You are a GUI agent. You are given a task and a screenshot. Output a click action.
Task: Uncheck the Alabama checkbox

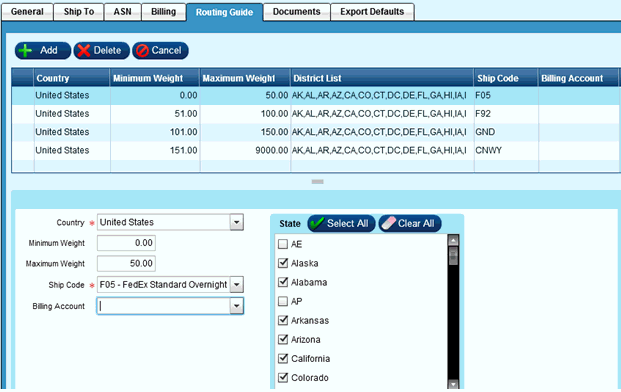pos(283,282)
